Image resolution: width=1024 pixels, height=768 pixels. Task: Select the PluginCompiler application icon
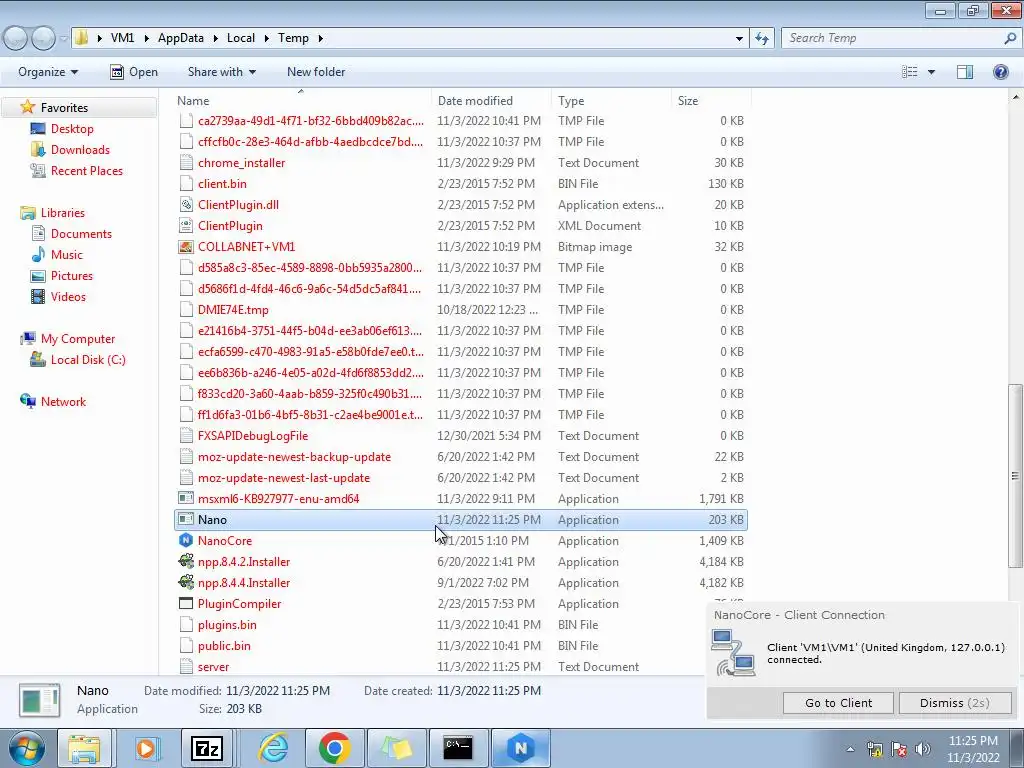point(186,603)
